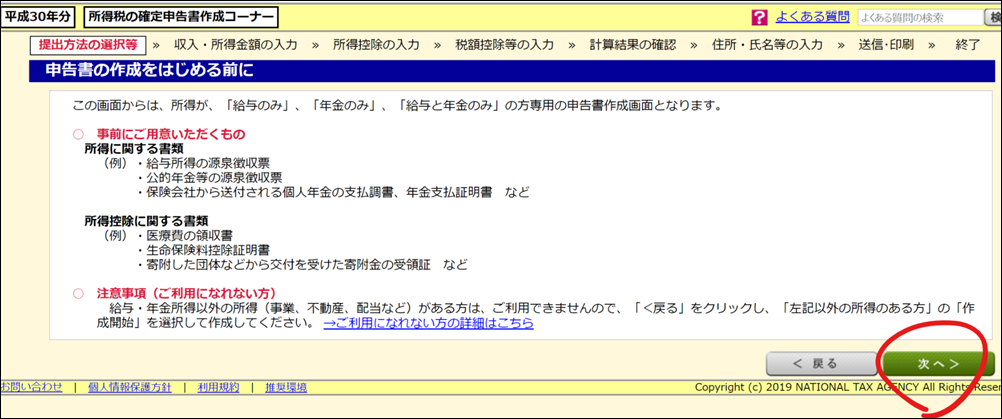
Task: Open ご利用になれない方の詳細はこちら link
Action: click(428, 323)
